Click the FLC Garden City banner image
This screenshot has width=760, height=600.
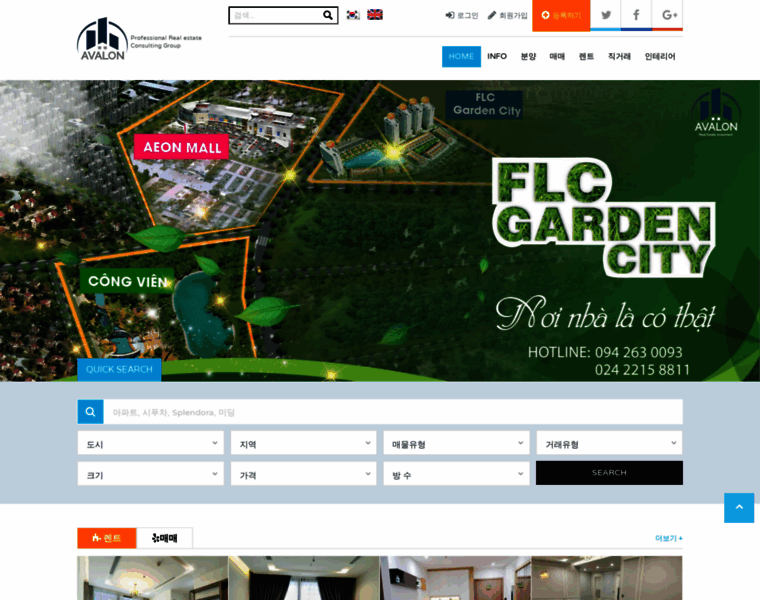pyautogui.click(x=380, y=231)
